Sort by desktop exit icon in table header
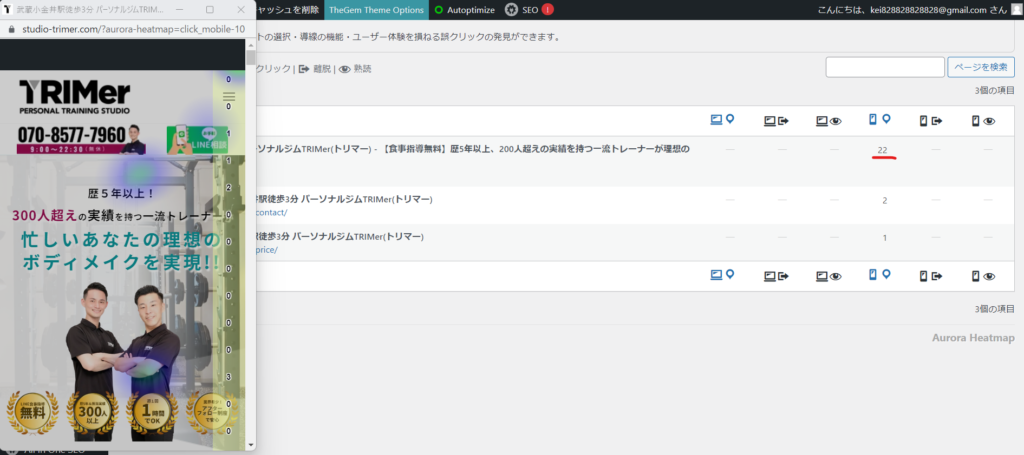Viewport: 1024px width, 455px height. pyautogui.click(x=776, y=121)
